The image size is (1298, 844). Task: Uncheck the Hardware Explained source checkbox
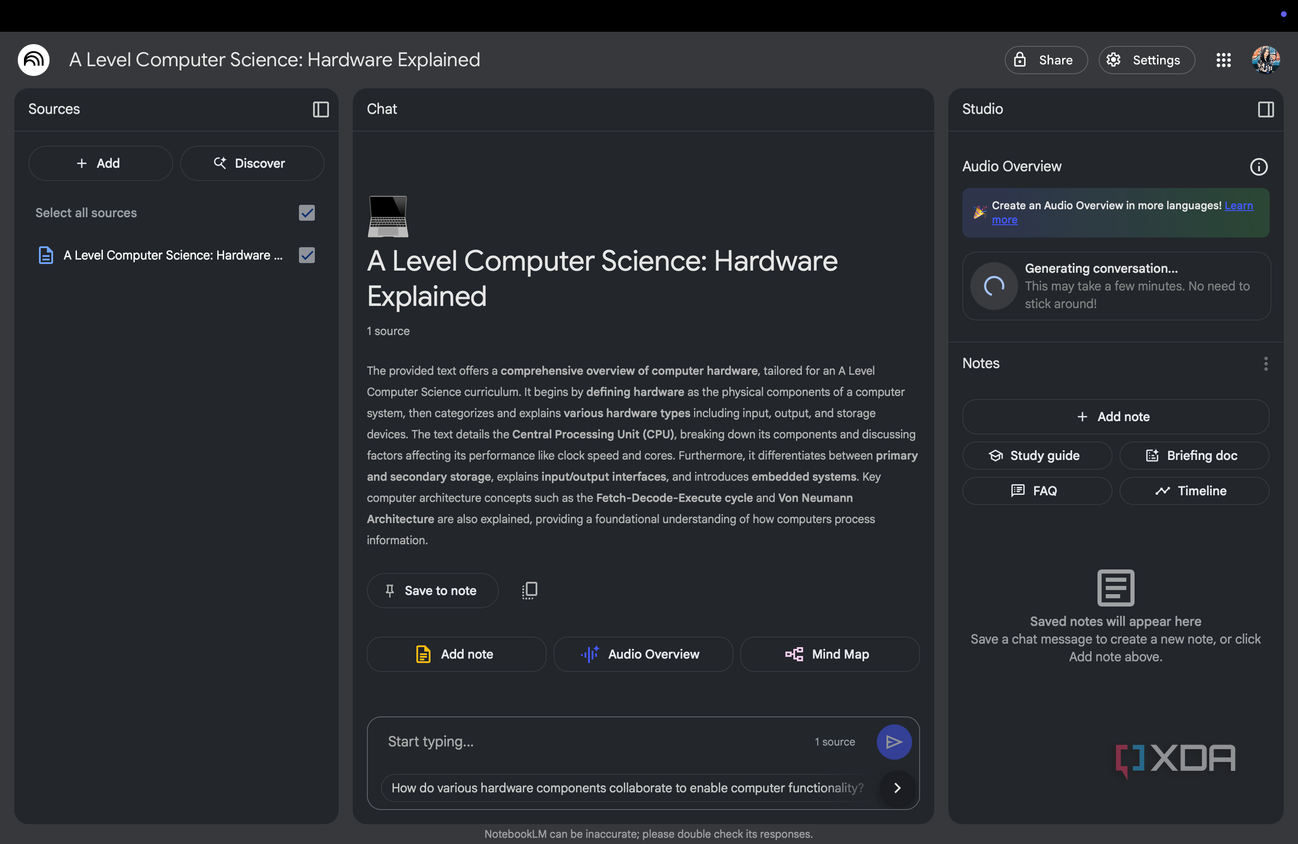307,255
